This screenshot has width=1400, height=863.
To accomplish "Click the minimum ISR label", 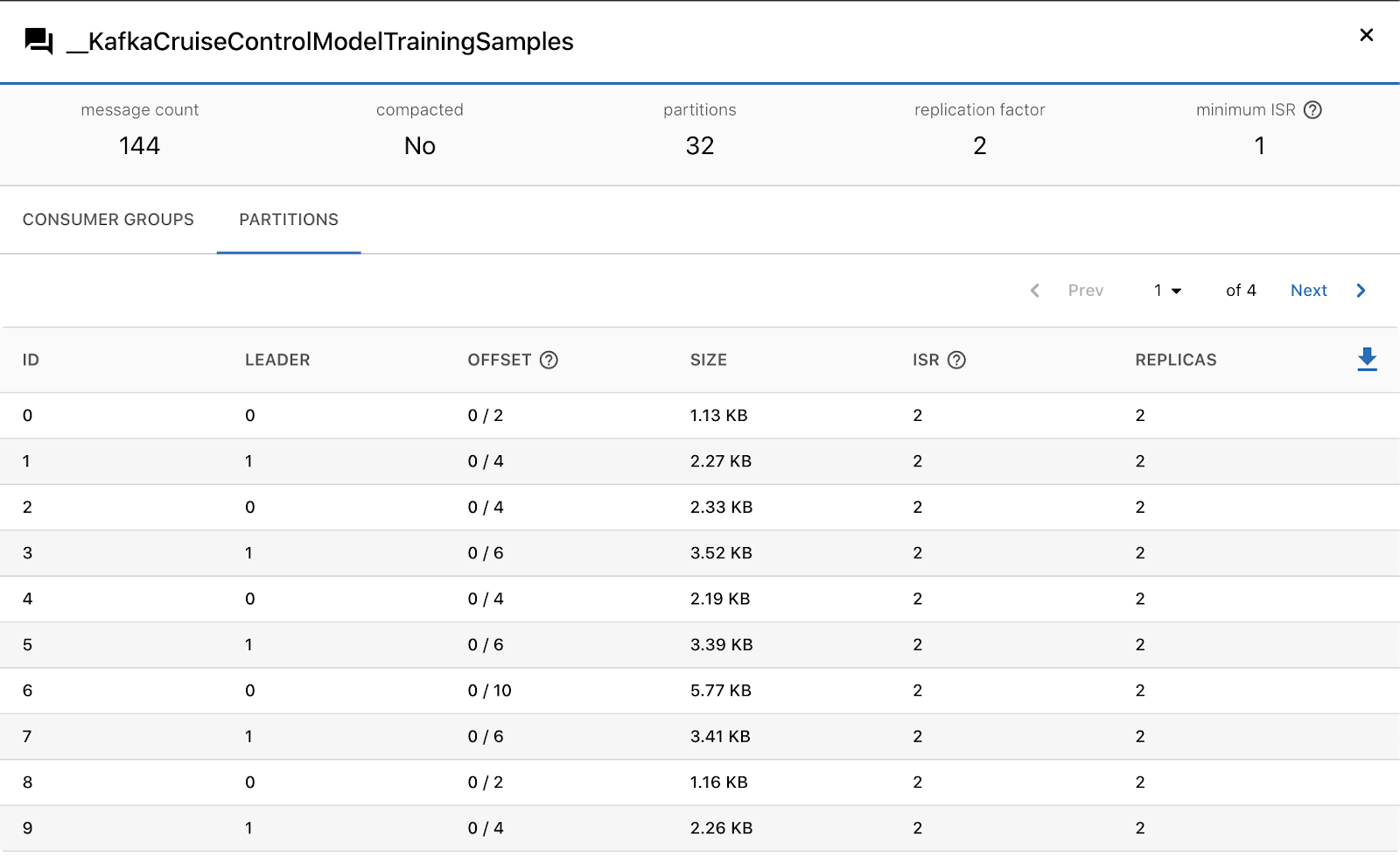I will 1246,110.
